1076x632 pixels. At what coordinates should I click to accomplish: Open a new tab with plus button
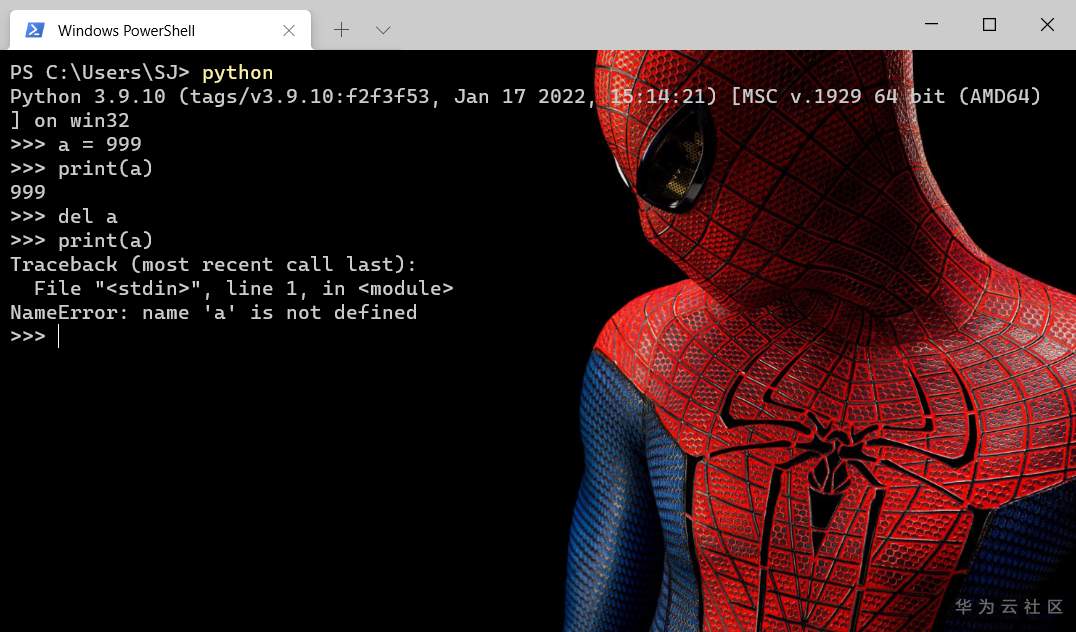point(341,30)
